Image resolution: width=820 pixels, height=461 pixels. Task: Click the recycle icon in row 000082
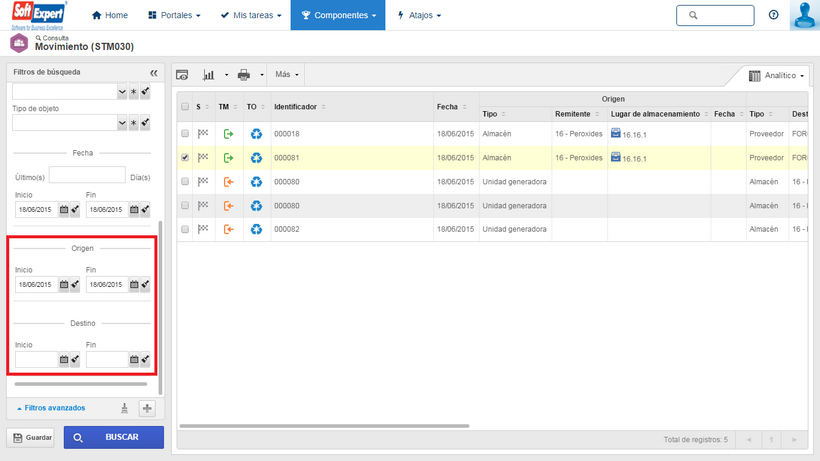[x=256, y=229]
